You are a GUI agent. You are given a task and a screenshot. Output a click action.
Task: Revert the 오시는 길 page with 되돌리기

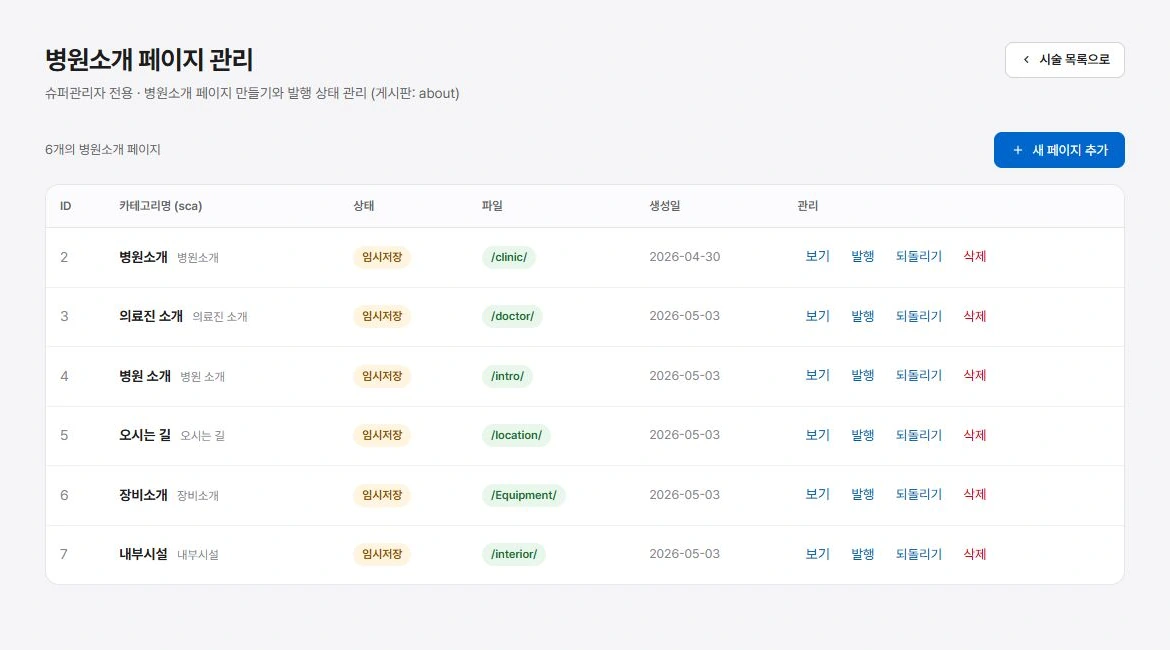(x=919, y=435)
